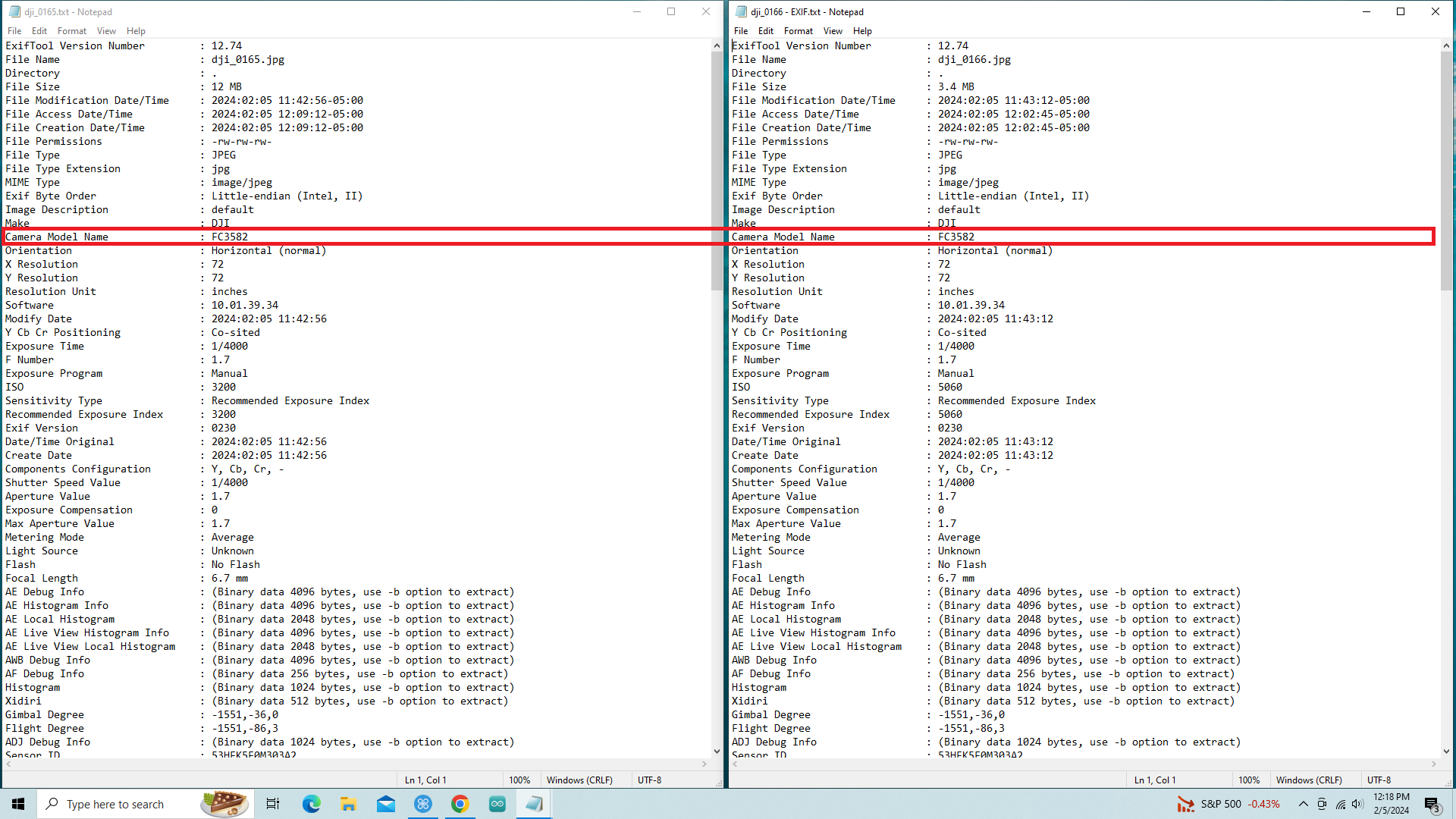
Task: Click the Type here to search box
Action: (x=115, y=804)
